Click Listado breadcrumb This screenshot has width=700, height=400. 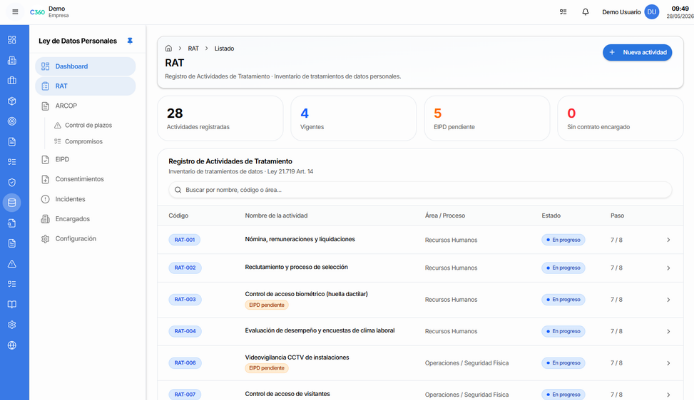224,48
